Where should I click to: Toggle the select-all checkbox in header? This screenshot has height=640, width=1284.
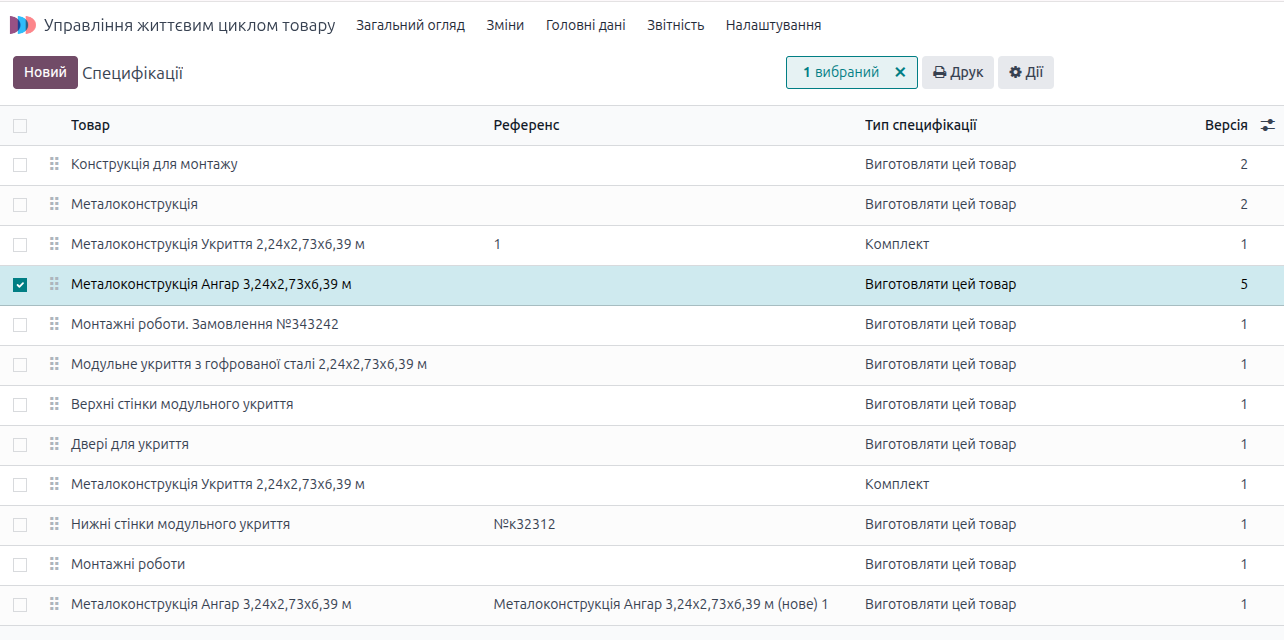pos(20,126)
